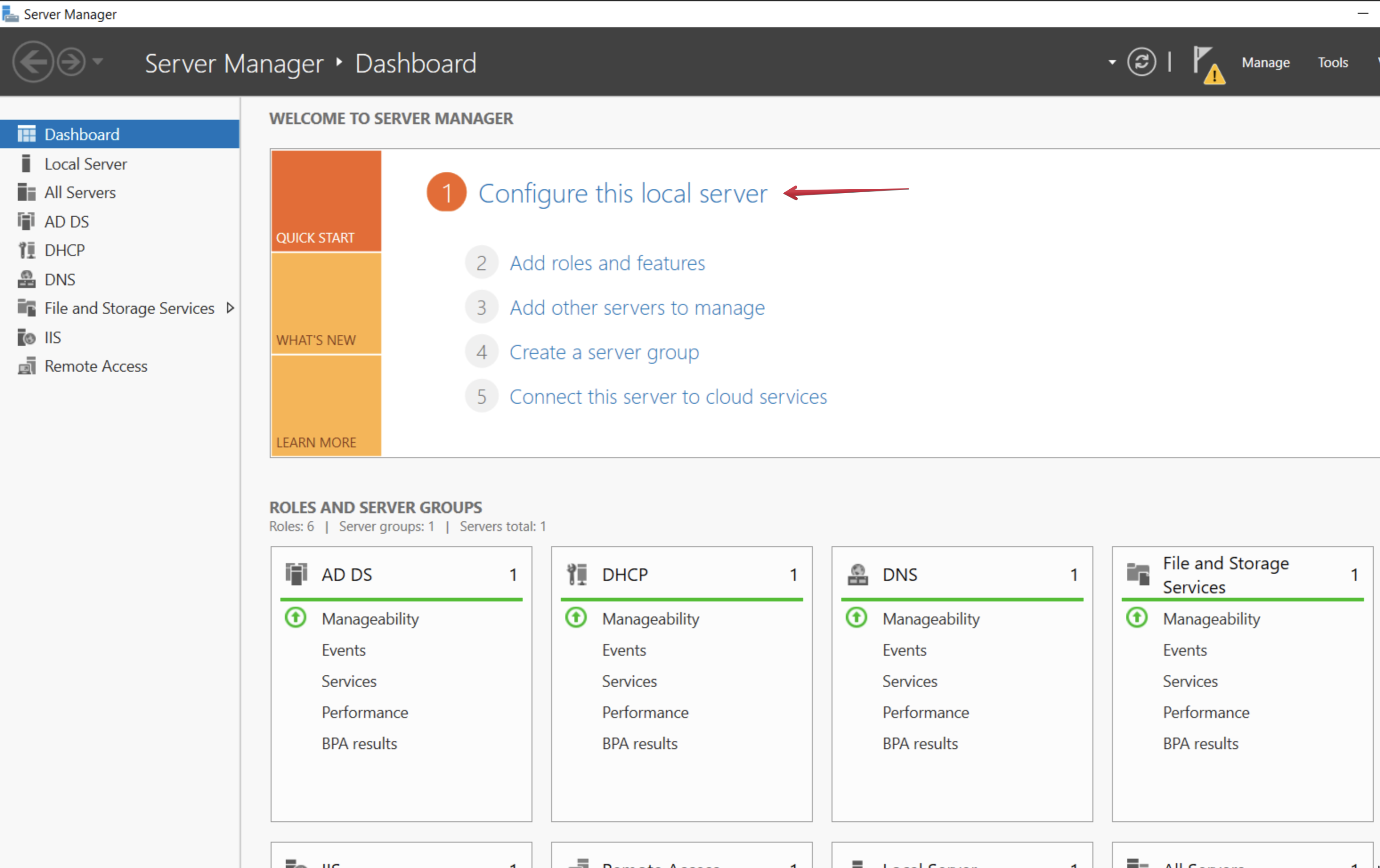Select the DHCP icon in the sidebar
The height and width of the screenshot is (868, 1380).
pos(26,250)
